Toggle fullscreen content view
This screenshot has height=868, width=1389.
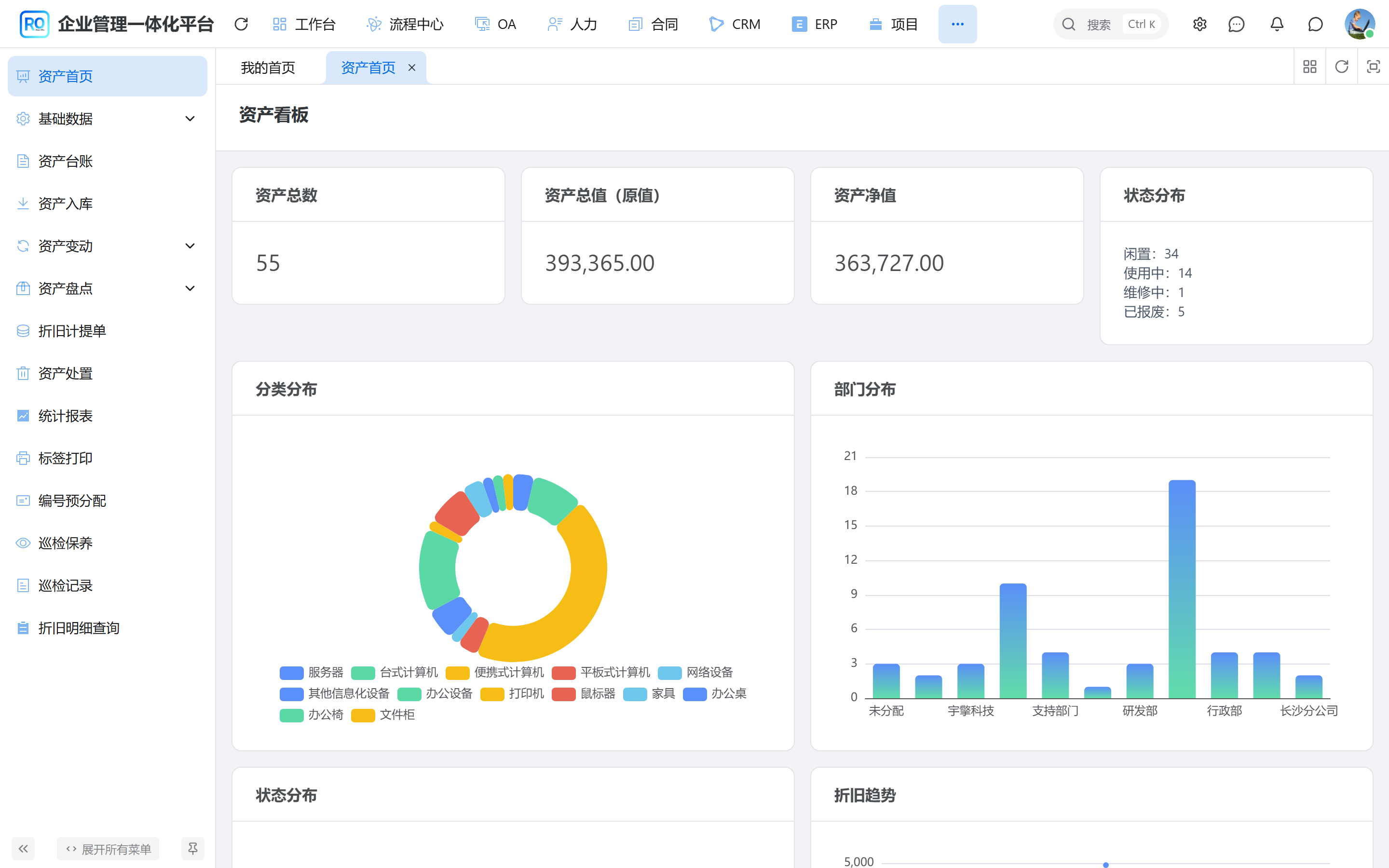tap(1373, 67)
